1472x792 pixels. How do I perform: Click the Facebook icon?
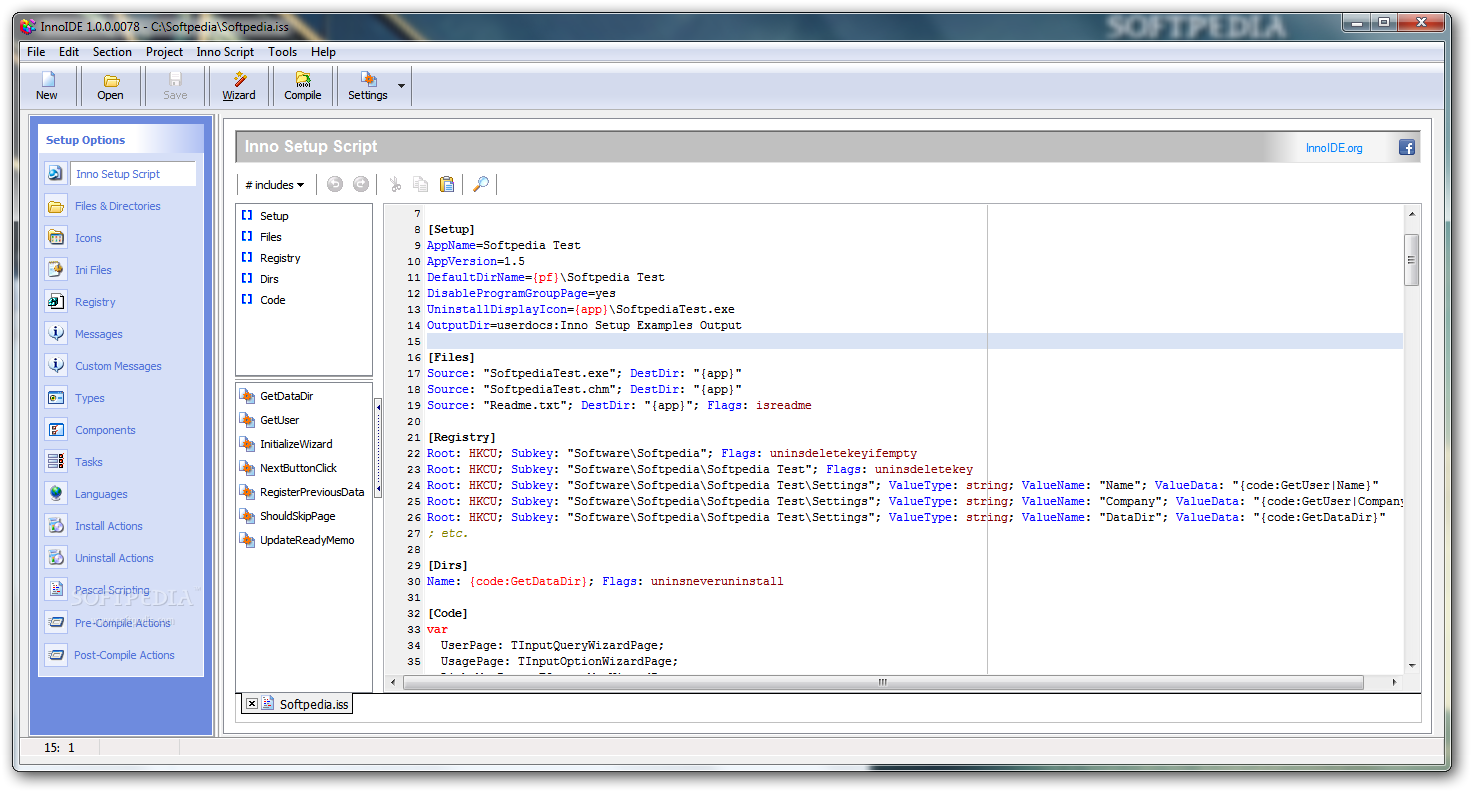pos(1407,147)
